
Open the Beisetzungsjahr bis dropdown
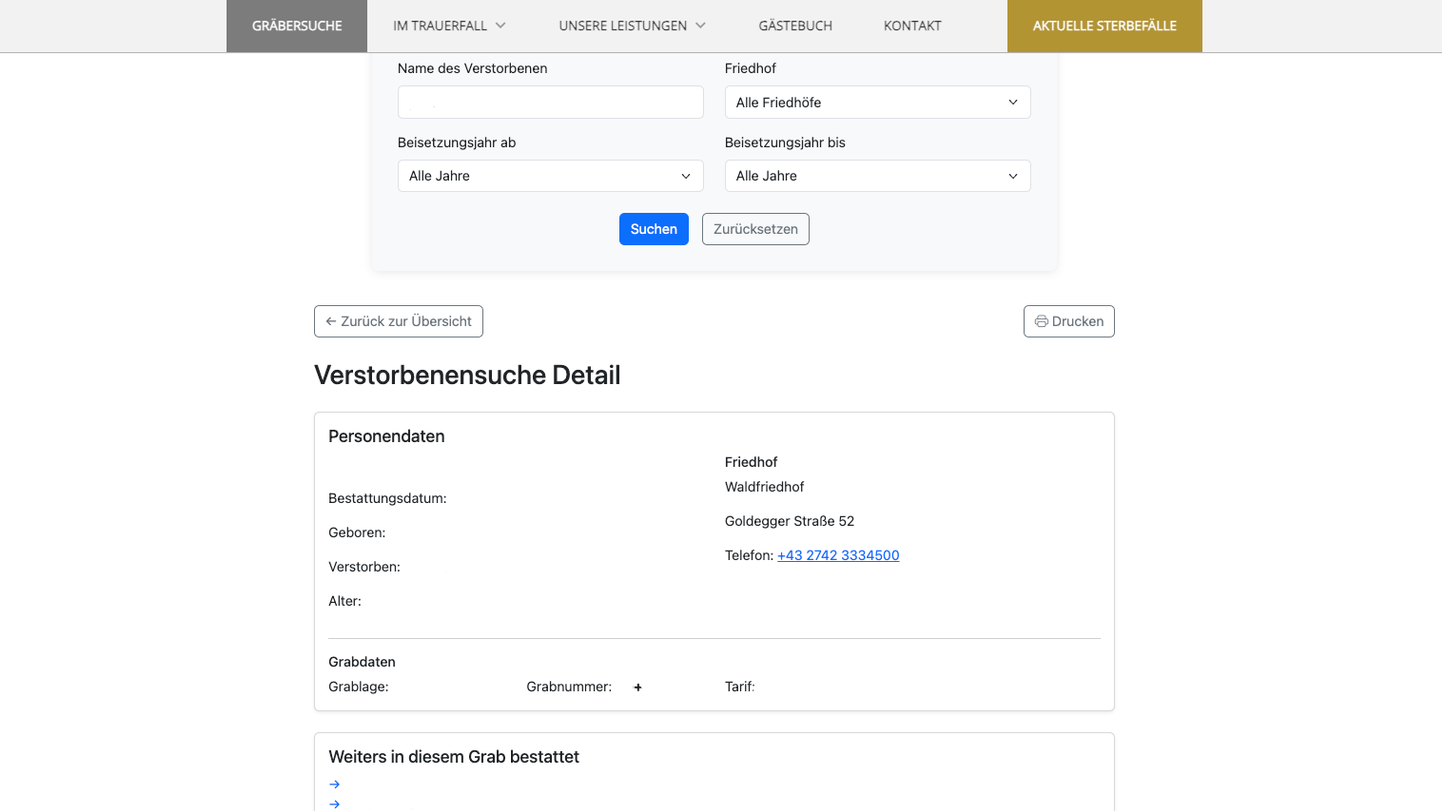coord(877,175)
